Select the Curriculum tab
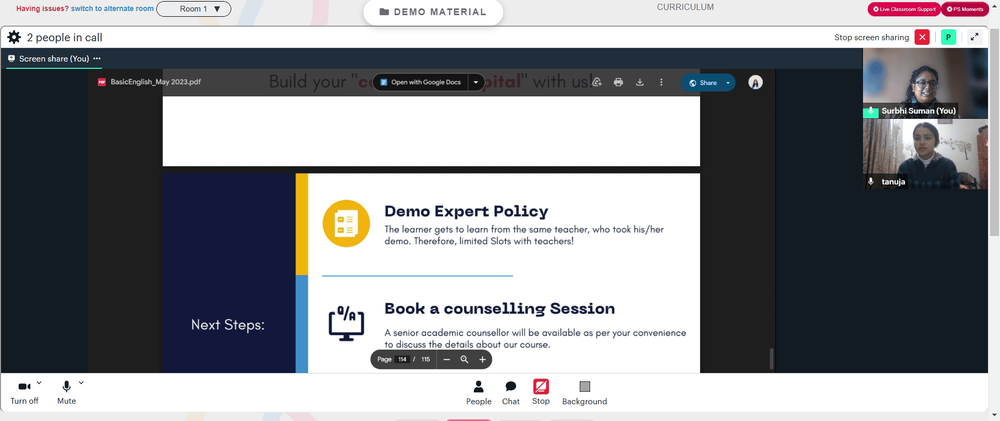This screenshot has width=1000, height=421. pos(686,7)
